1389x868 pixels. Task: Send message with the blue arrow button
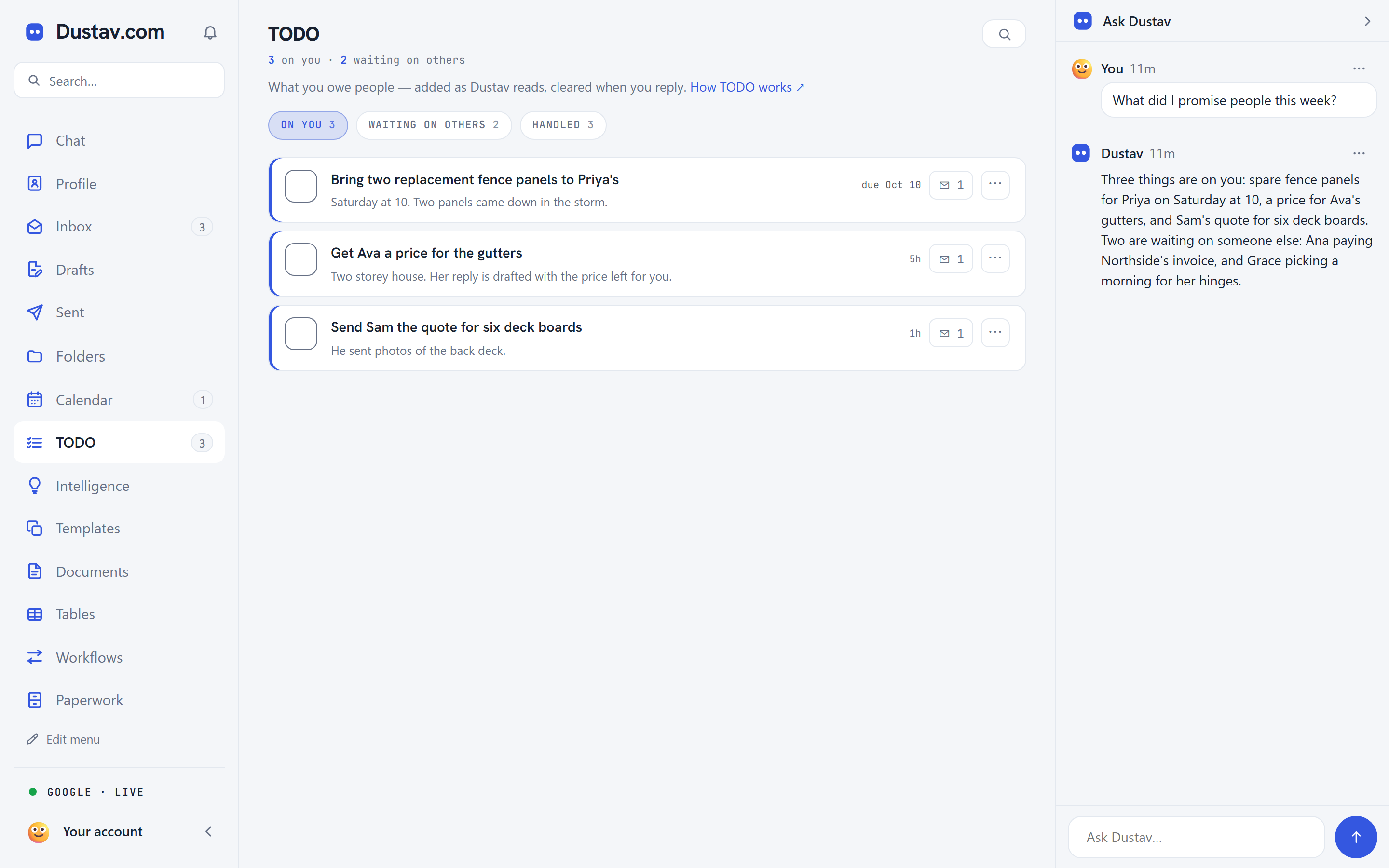[1356, 837]
